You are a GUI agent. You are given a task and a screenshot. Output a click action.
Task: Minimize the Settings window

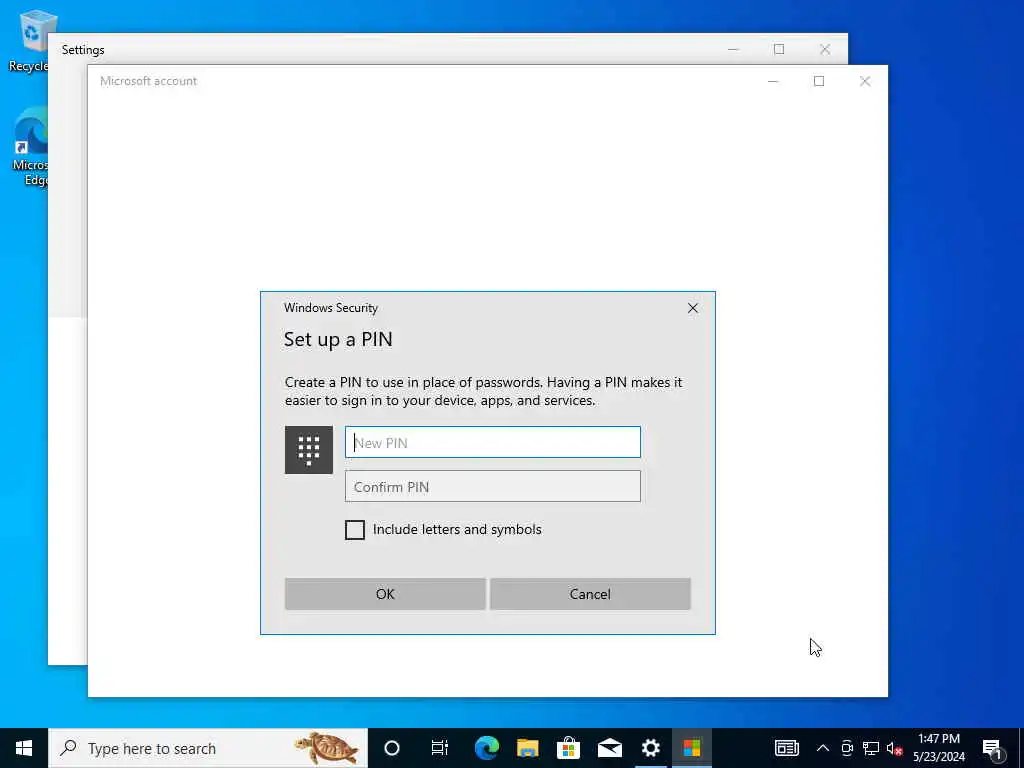coord(733,49)
